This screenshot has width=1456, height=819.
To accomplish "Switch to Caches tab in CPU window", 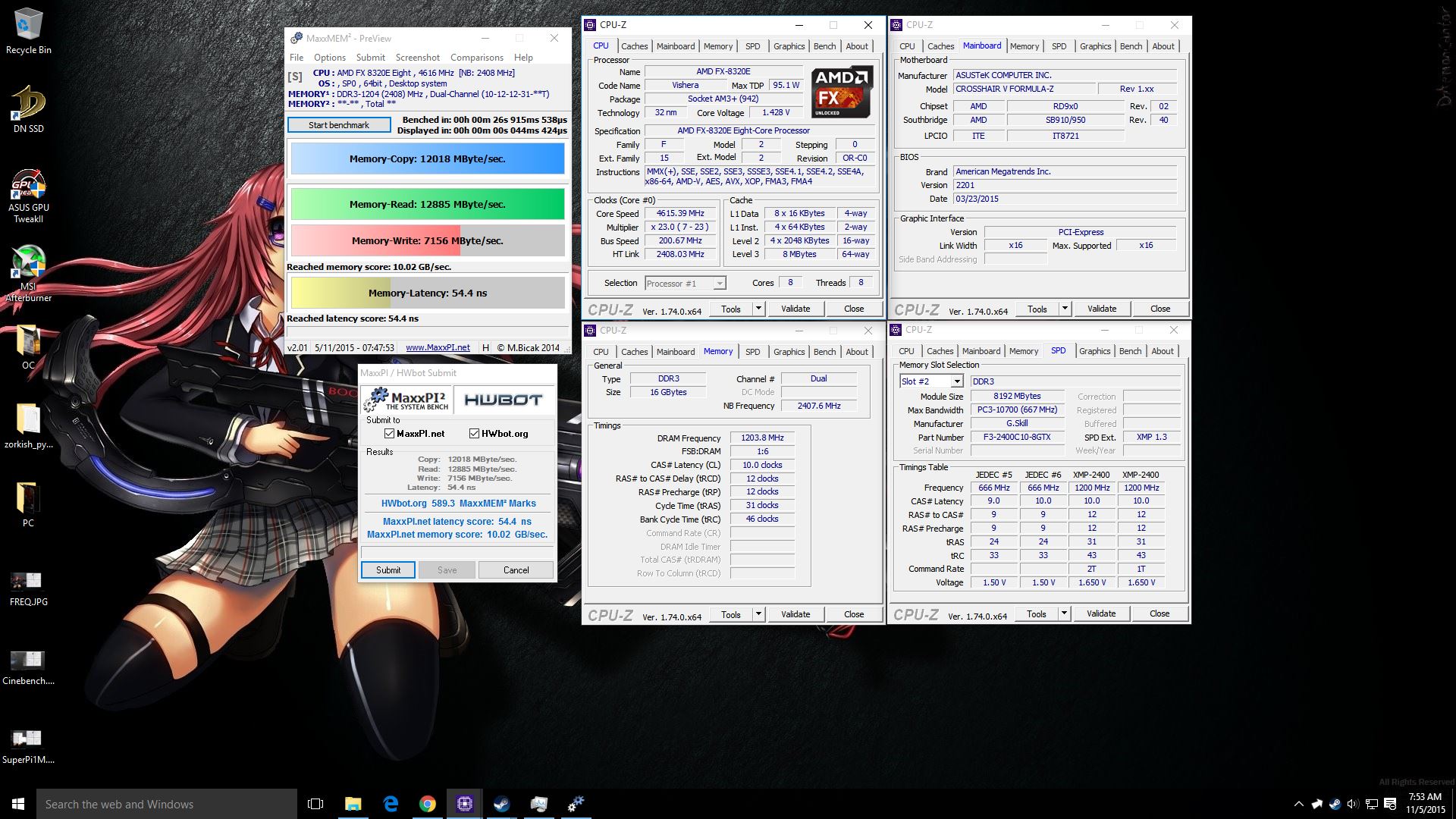I will coord(634,46).
